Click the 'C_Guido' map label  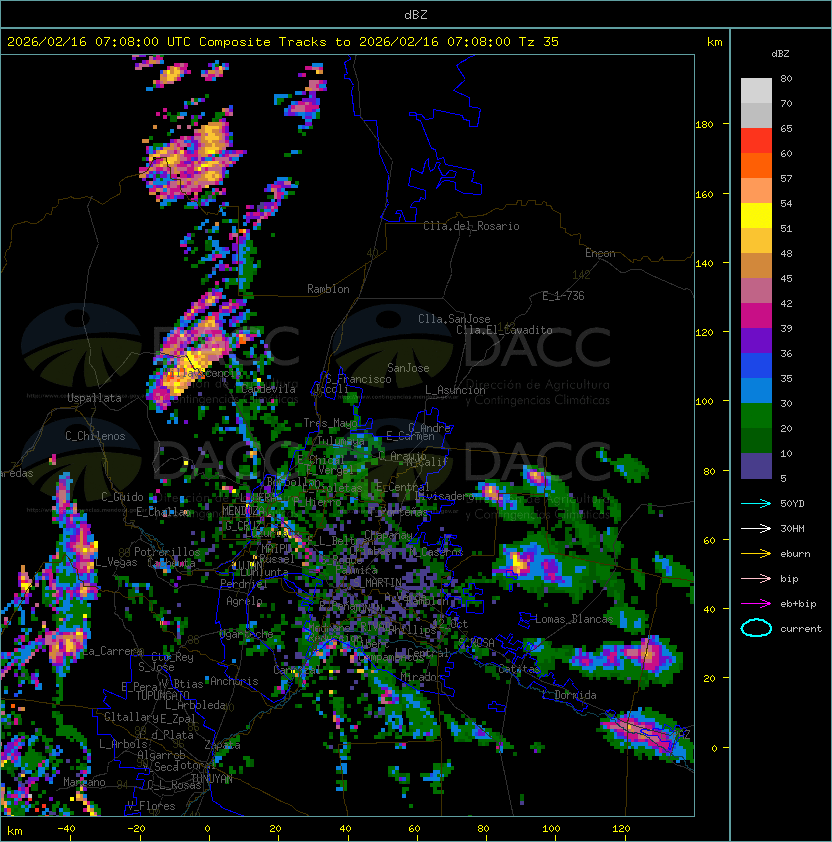(122, 497)
